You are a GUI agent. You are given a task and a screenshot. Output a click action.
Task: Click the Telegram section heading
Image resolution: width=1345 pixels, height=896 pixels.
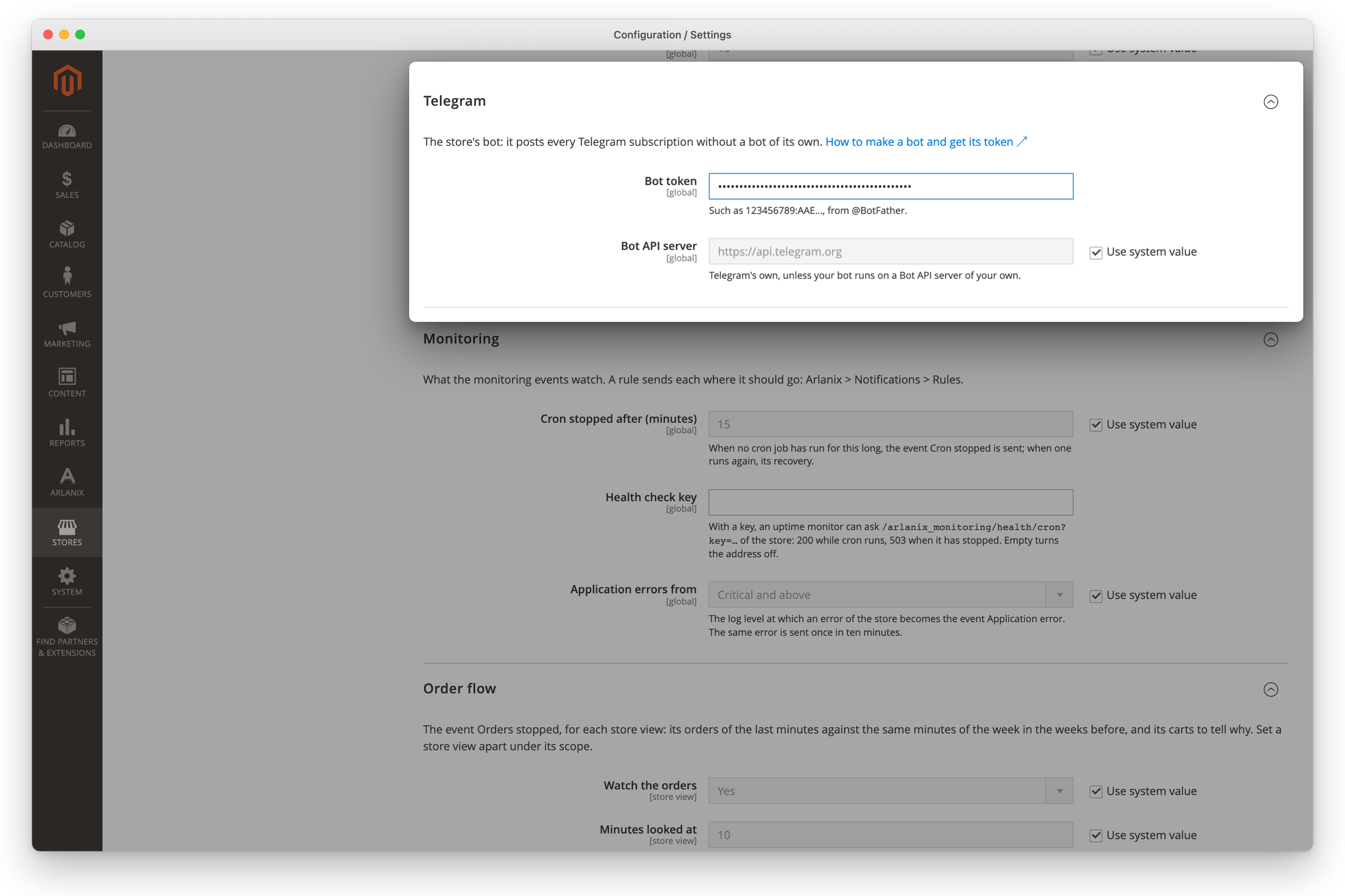pos(454,101)
